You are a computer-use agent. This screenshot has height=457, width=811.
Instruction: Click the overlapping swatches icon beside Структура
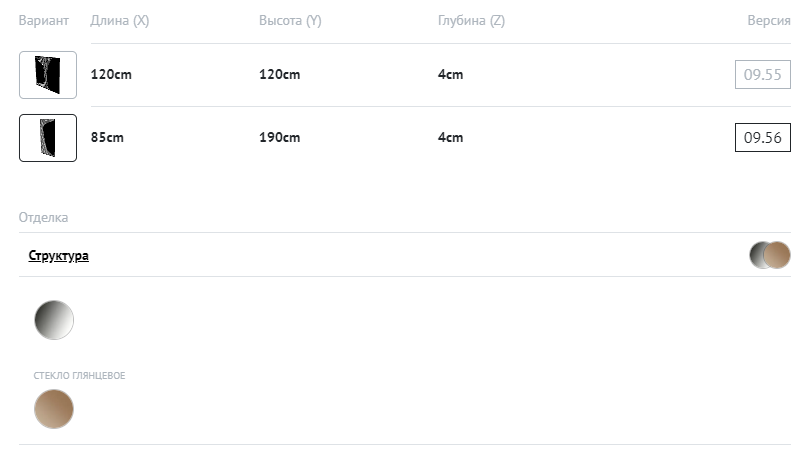[770, 255]
